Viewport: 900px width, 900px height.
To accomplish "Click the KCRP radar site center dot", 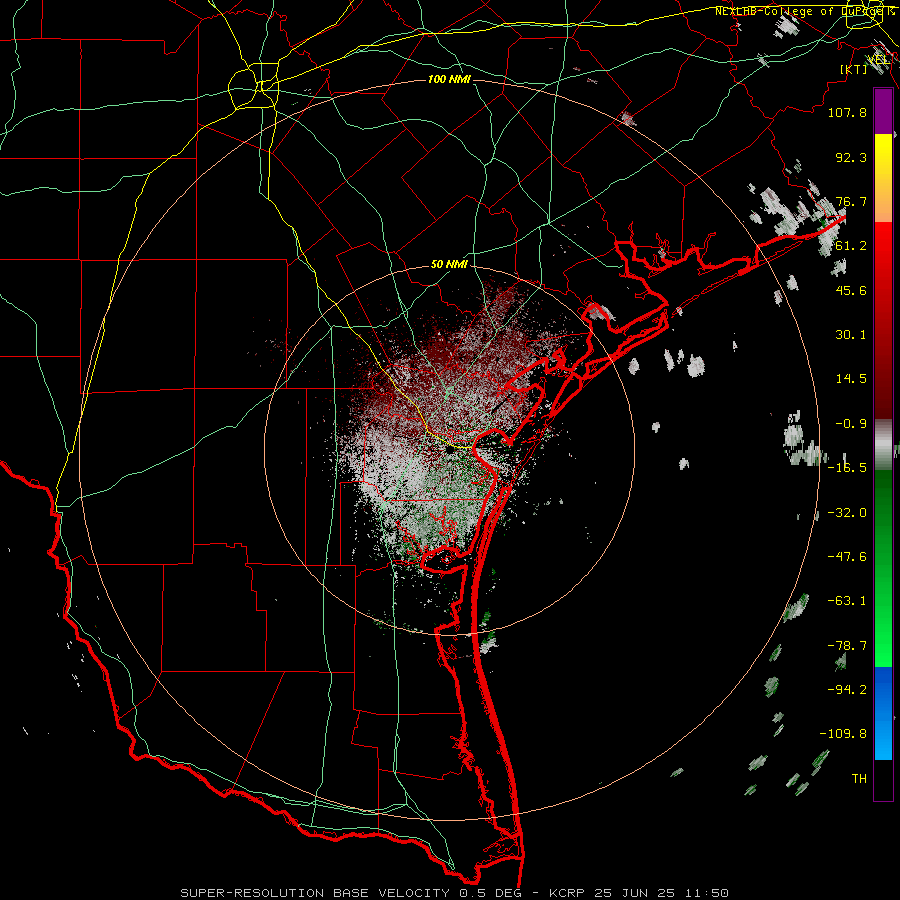I will [x=449, y=450].
